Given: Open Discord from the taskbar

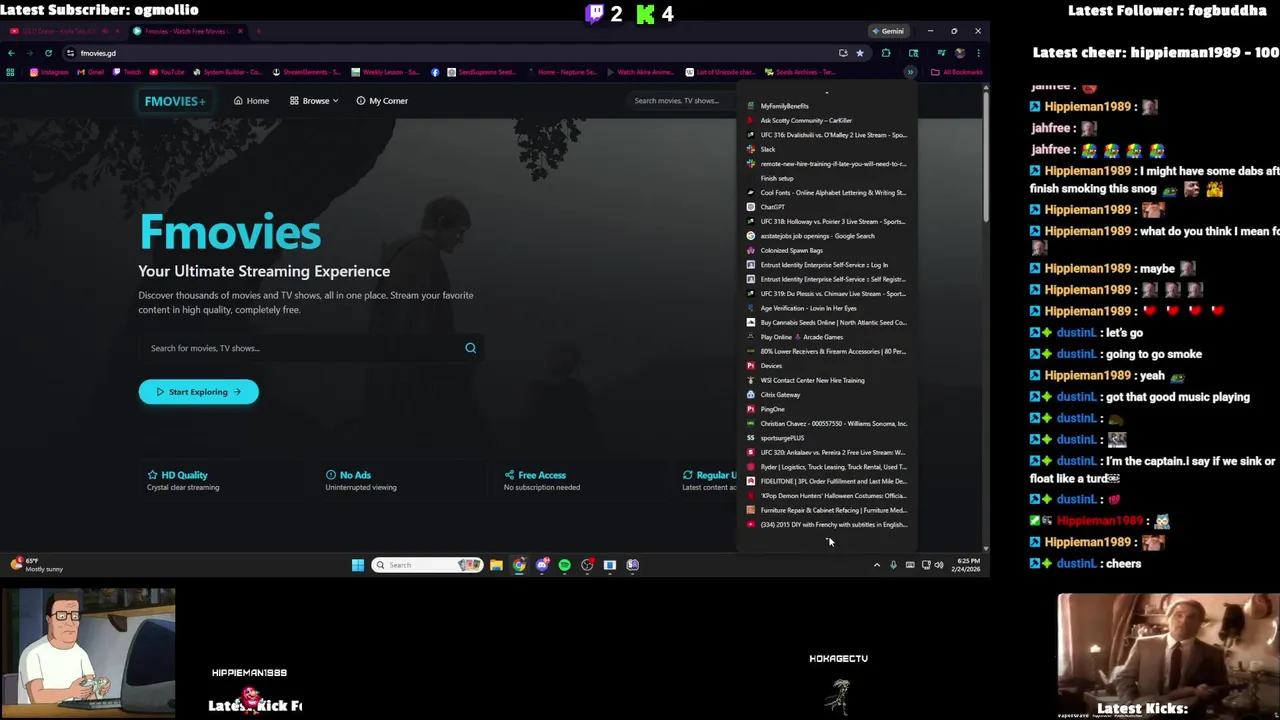Looking at the screenshot, I should coord(542,565).
